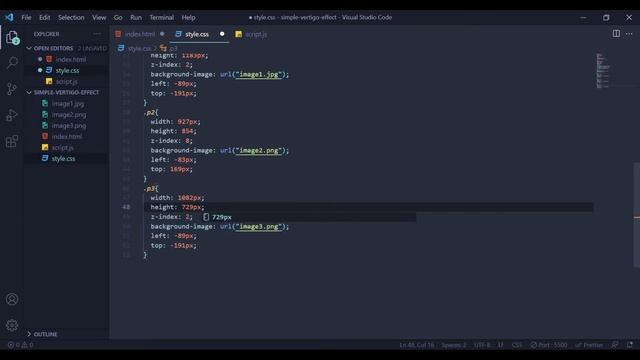Open the Run menu
This screenshot has width=640, height=360.
pos(136,18)
